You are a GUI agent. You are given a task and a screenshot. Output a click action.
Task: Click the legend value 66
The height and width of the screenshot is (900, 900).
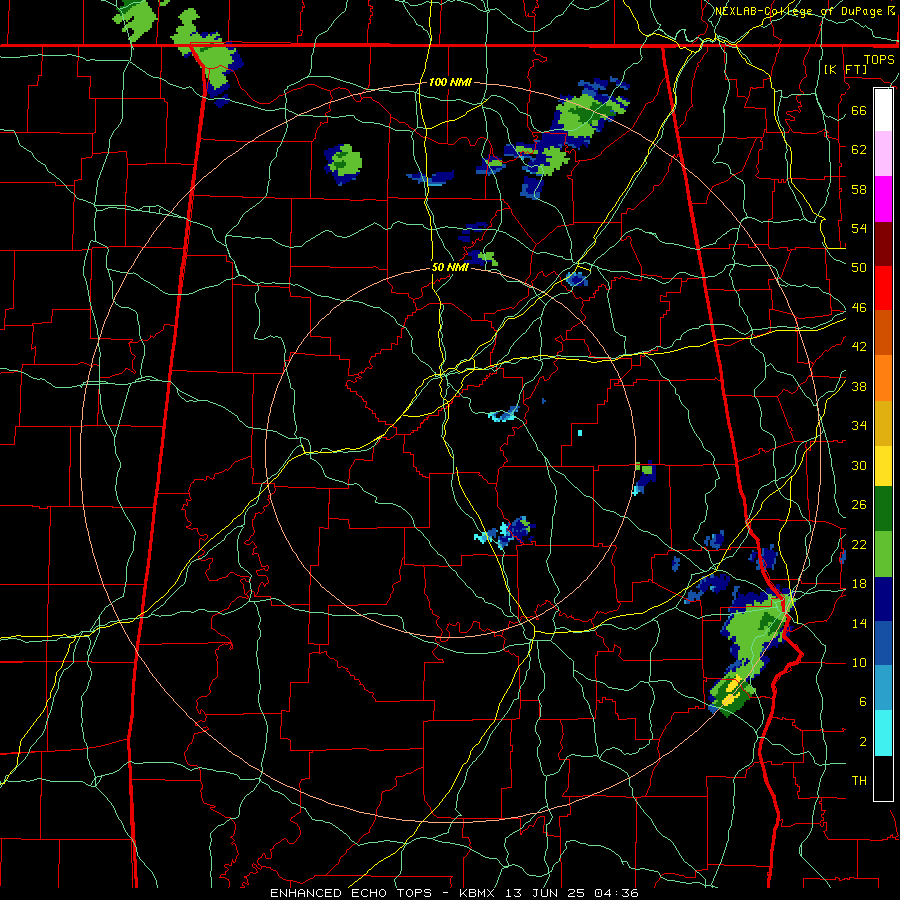(x=859, y=110)
